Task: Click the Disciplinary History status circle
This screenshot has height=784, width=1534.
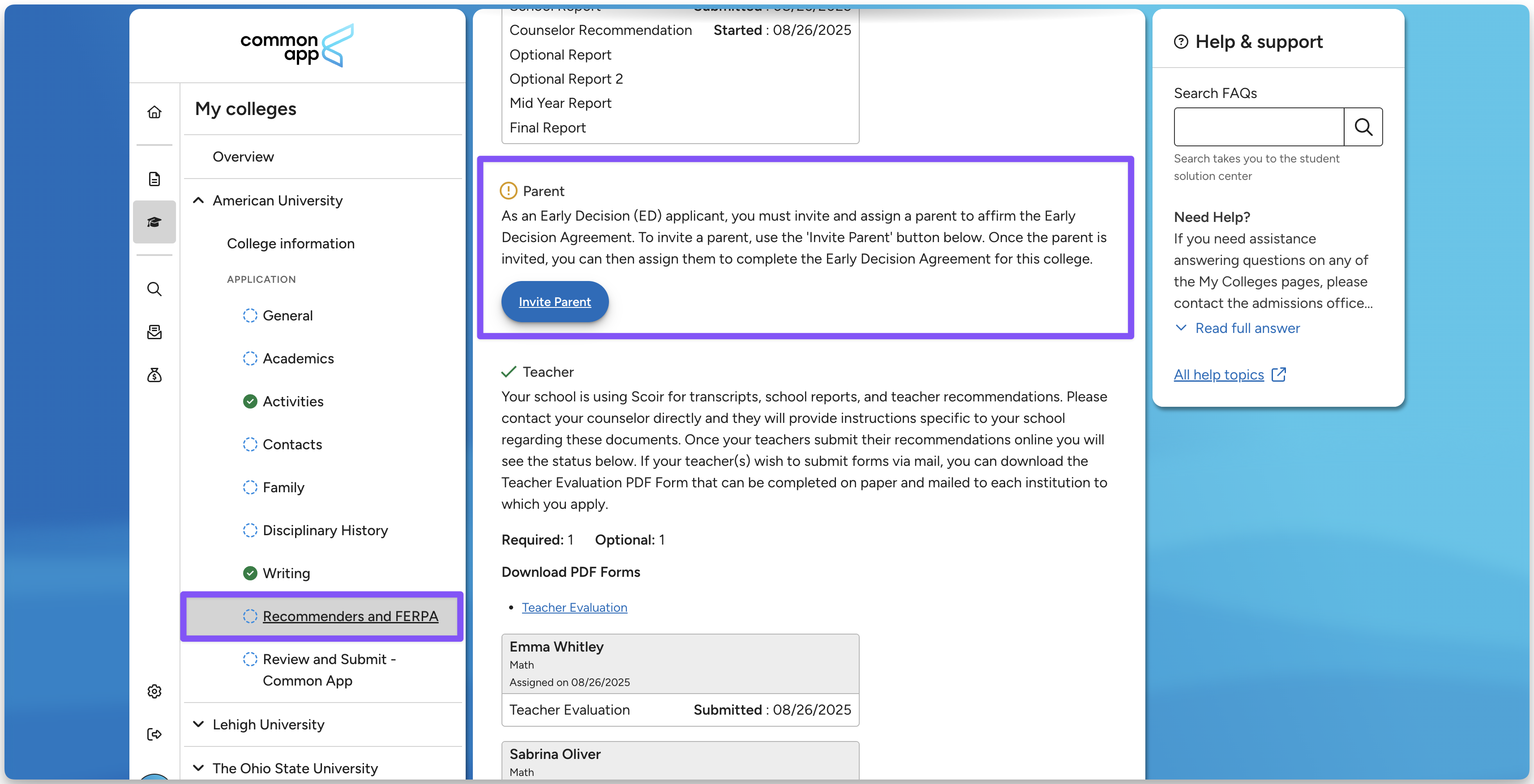Action: click(x=250, y=530)
